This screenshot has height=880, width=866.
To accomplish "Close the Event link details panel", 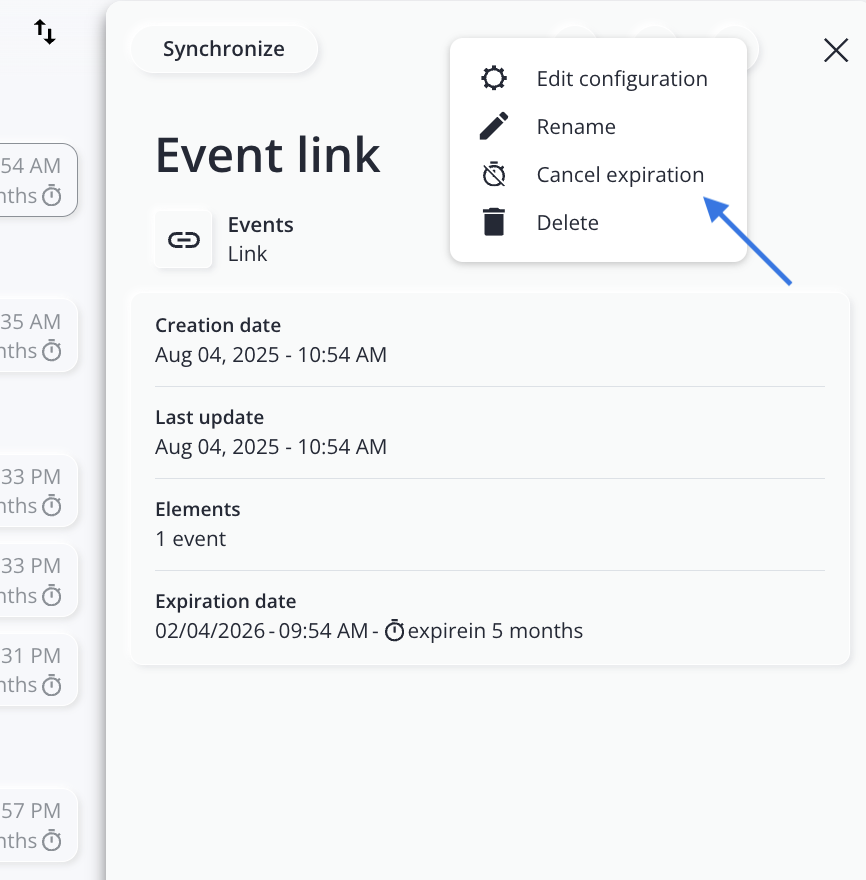I will pos(835,50).
